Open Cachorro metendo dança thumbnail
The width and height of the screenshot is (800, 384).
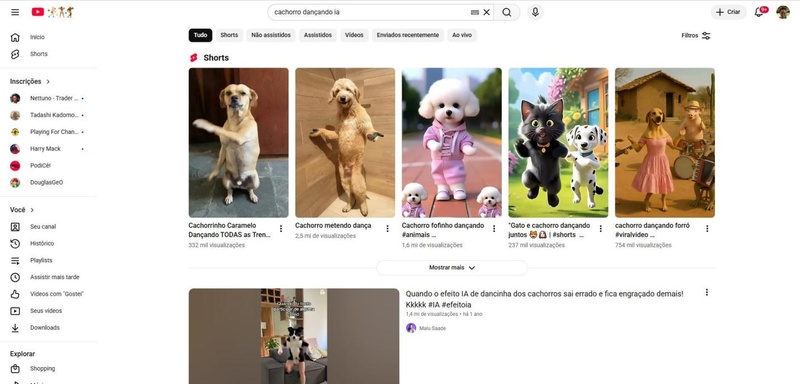(x=345, y=143)
